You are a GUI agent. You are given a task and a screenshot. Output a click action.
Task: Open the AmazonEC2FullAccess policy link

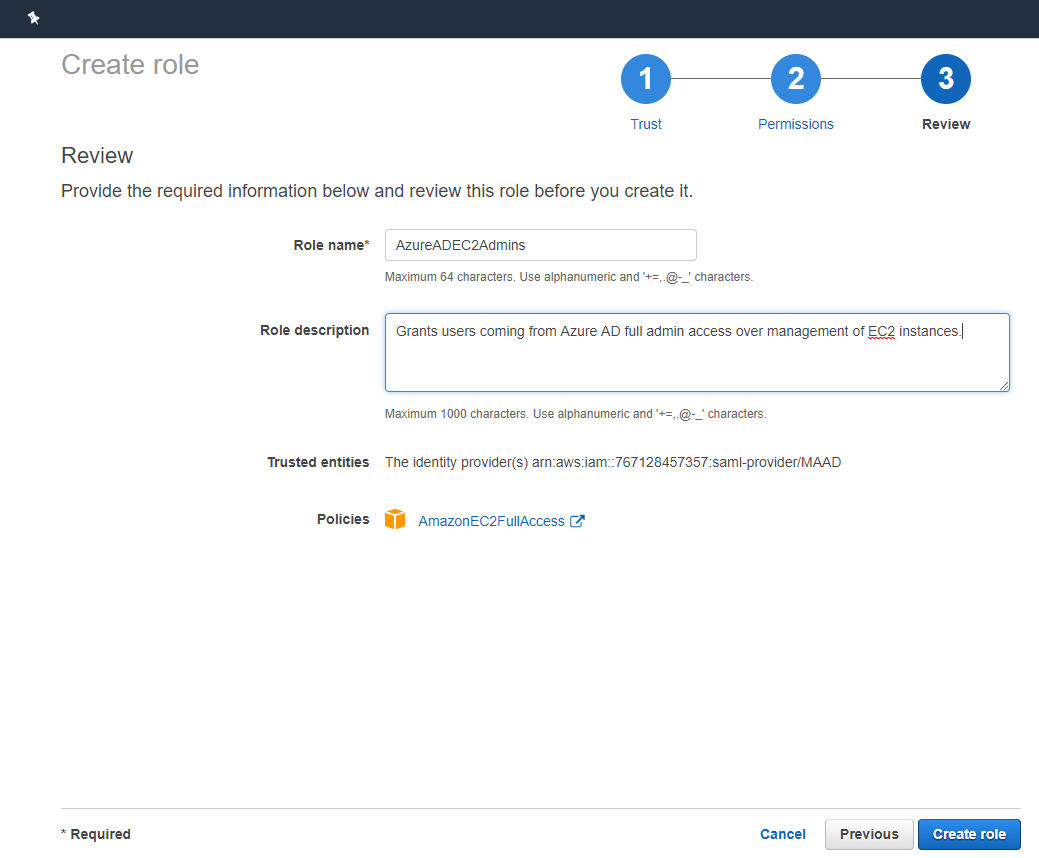(x=491, y=521)
